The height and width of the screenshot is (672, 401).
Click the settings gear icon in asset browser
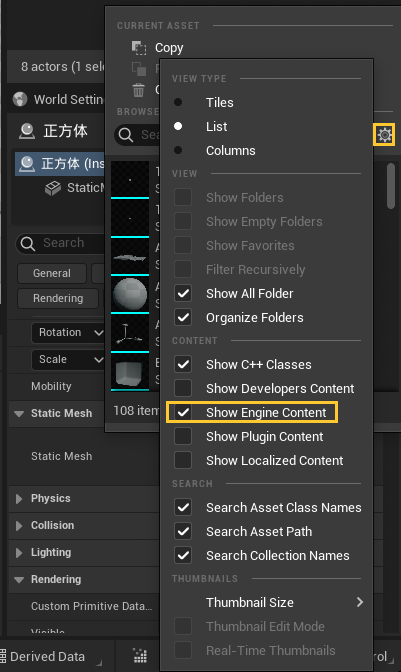tap(384, 135)
